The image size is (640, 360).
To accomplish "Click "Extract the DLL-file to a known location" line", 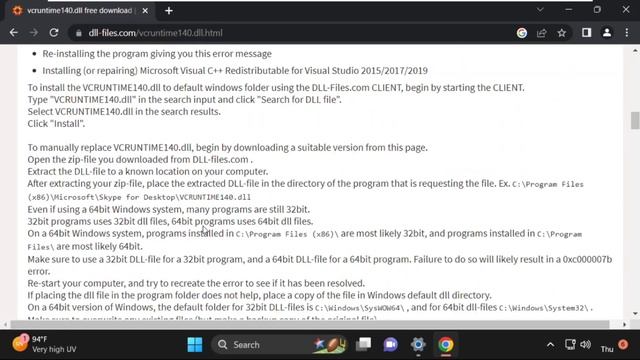I will (148, 171).
